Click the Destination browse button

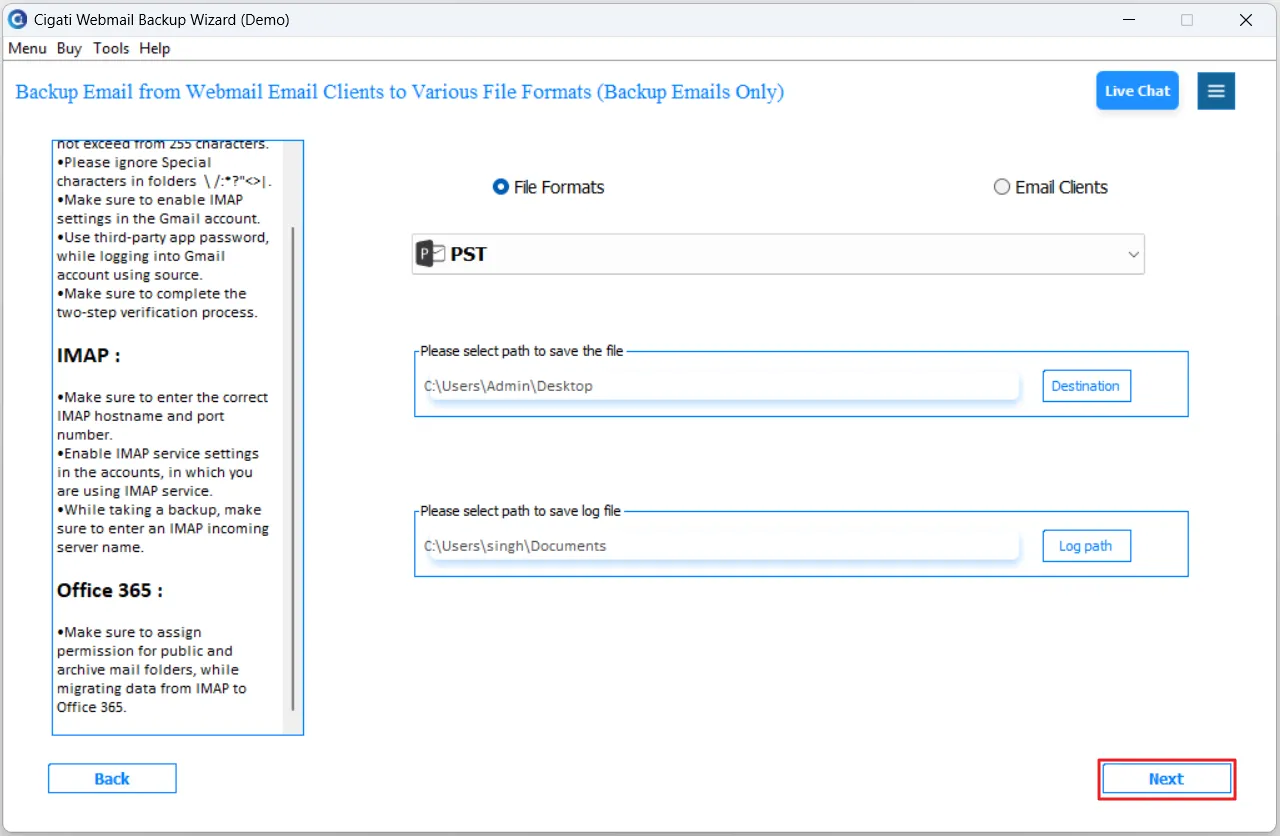click(1086, 386)
